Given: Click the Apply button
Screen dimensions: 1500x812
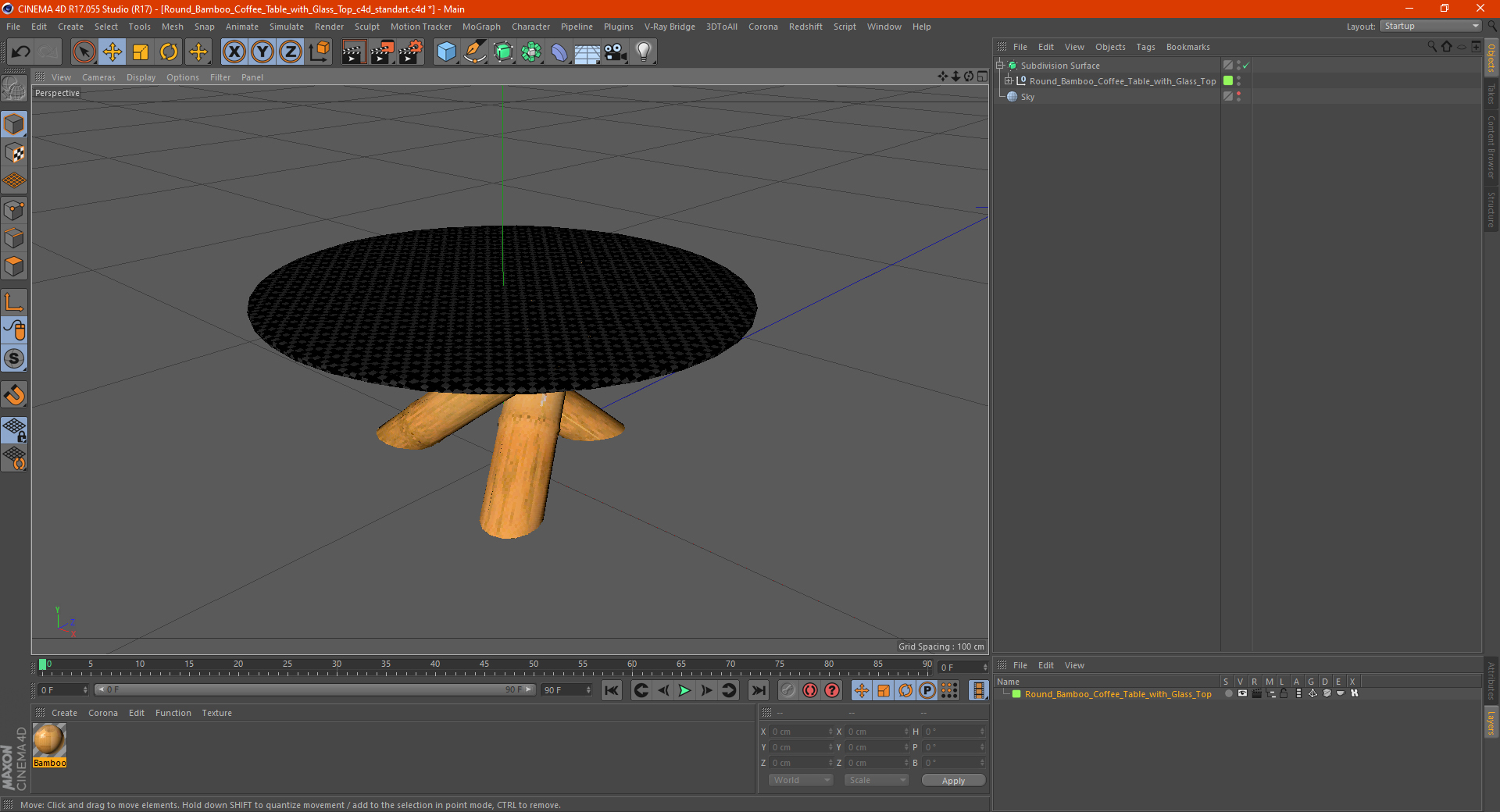Looking at the screenshot, I should tap(953, 781).
